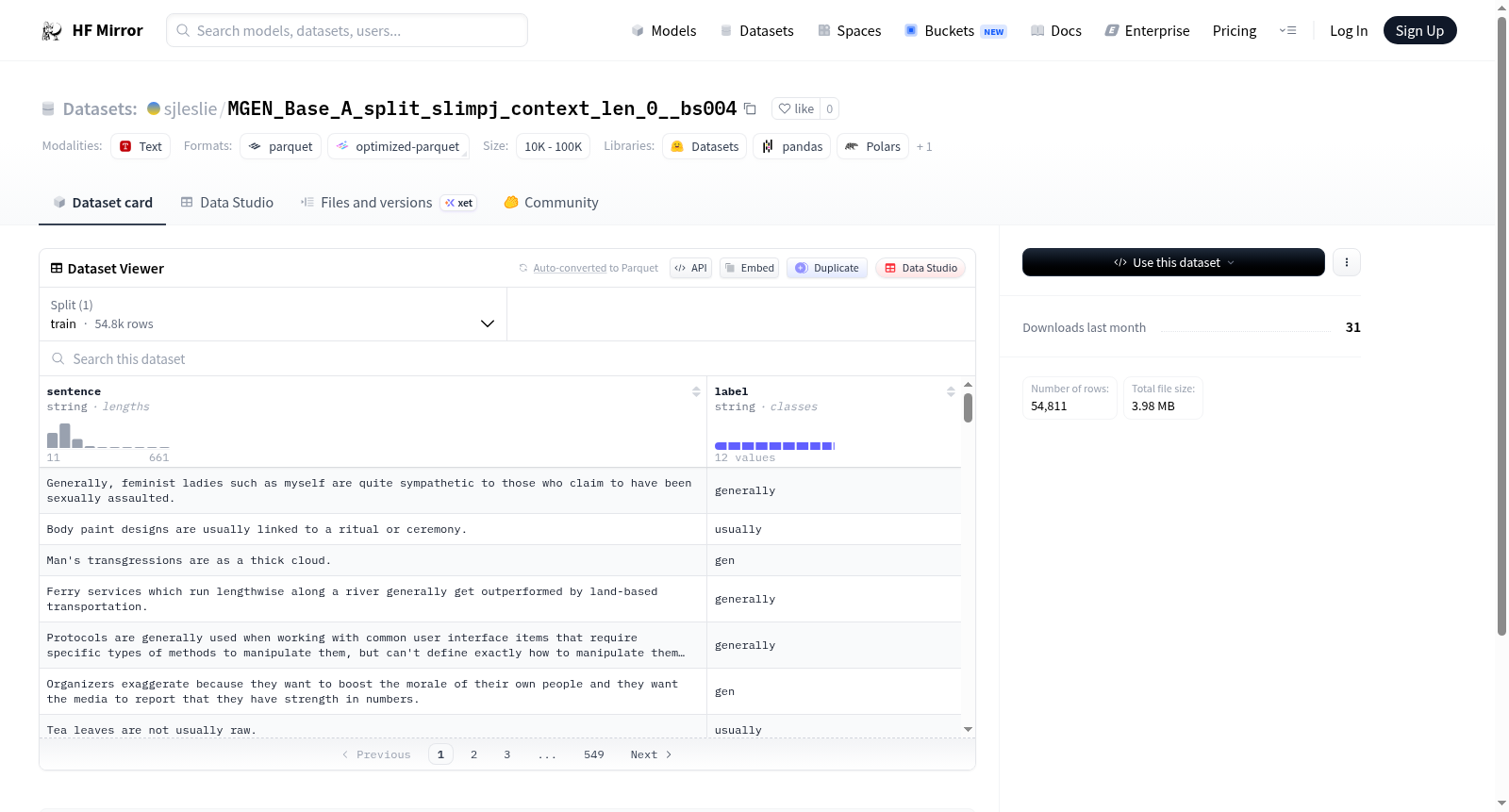Select current page 1 in pagination
The height and width of the screenshot is (812, 1509).
tap(440, 754)
